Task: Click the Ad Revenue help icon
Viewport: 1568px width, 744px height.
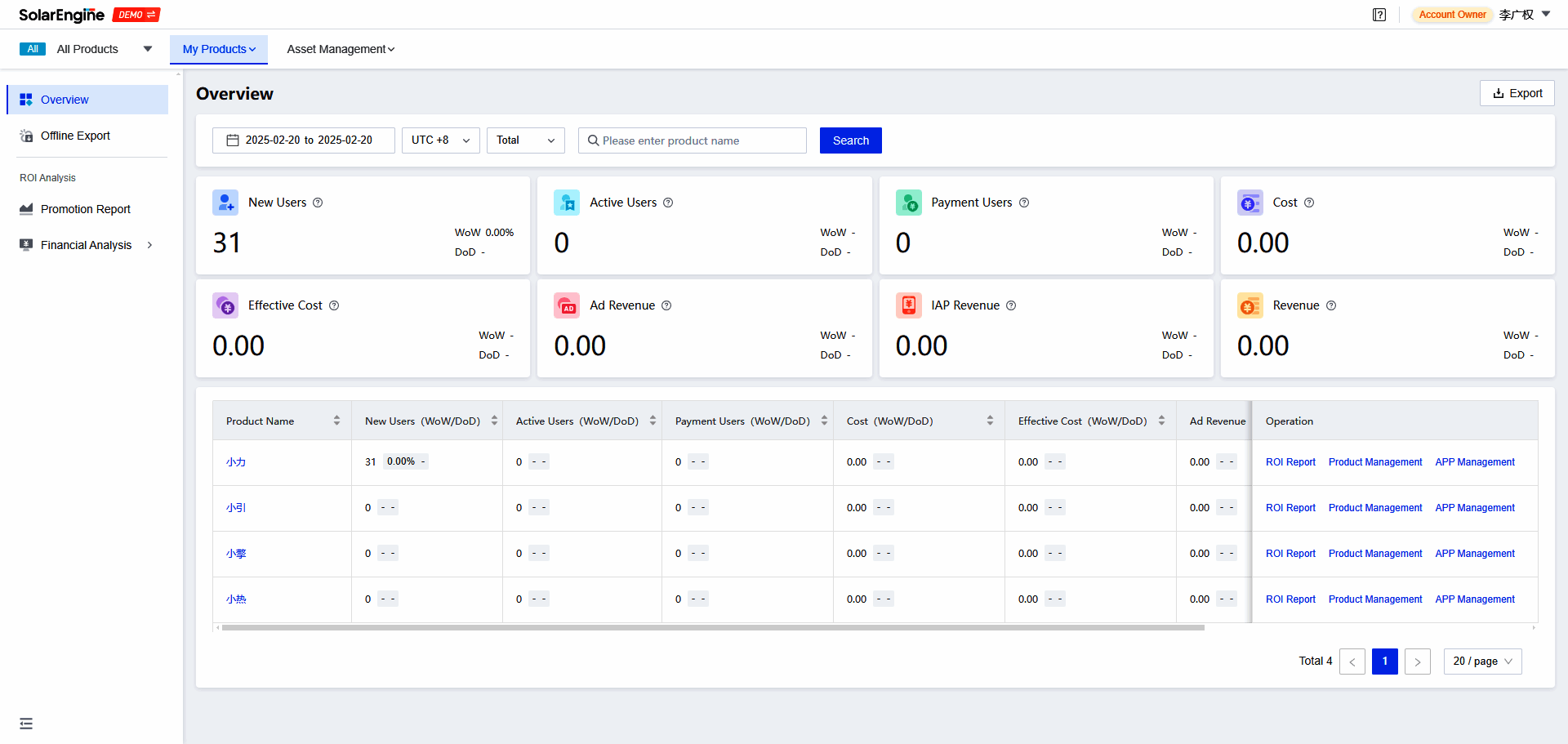Action: click(x=666, y=305)
